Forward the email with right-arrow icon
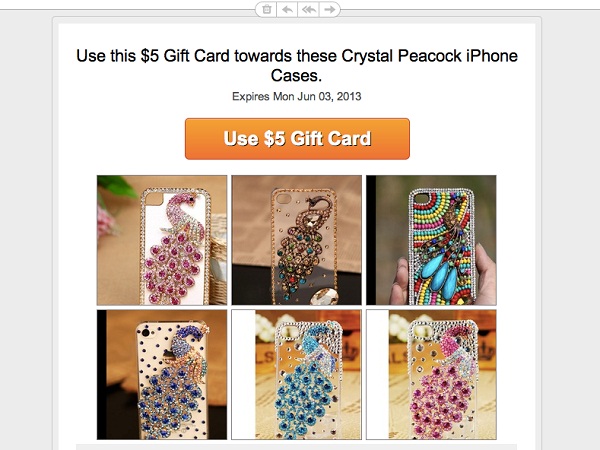Viewport: 600px width, 450px height. point(329,9)
